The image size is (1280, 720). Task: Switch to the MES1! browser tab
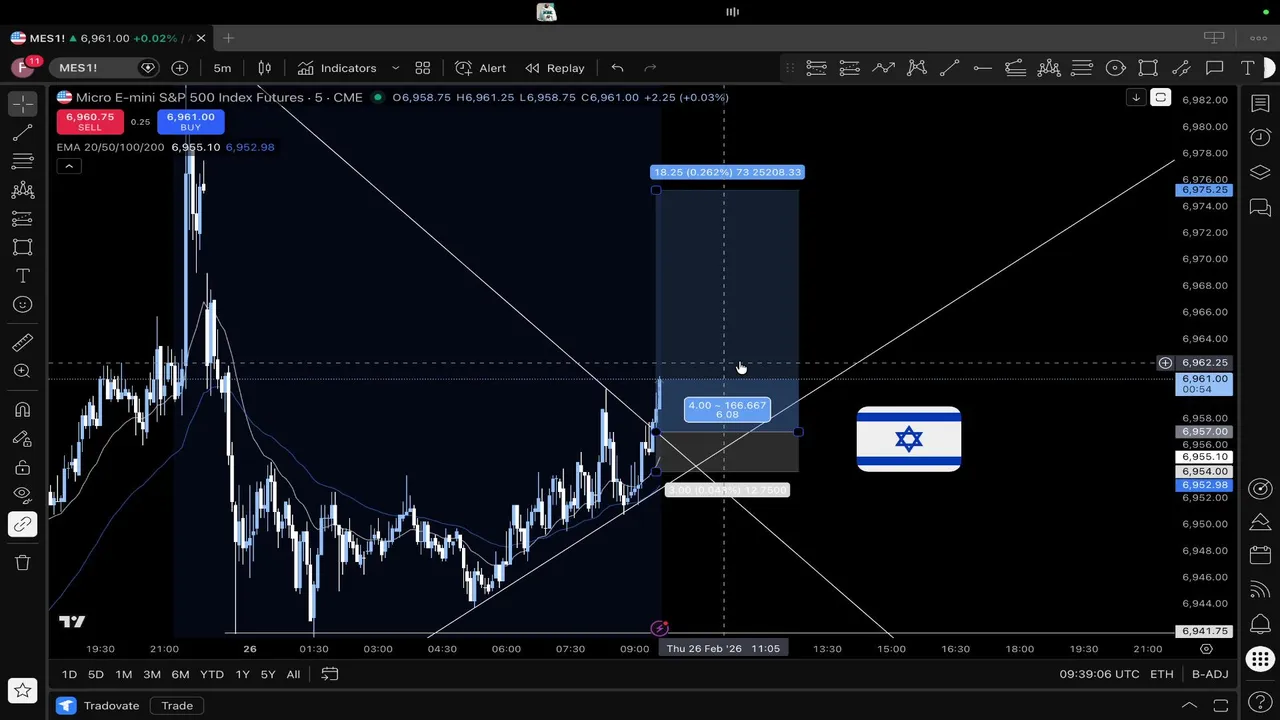tap(107, 38)
